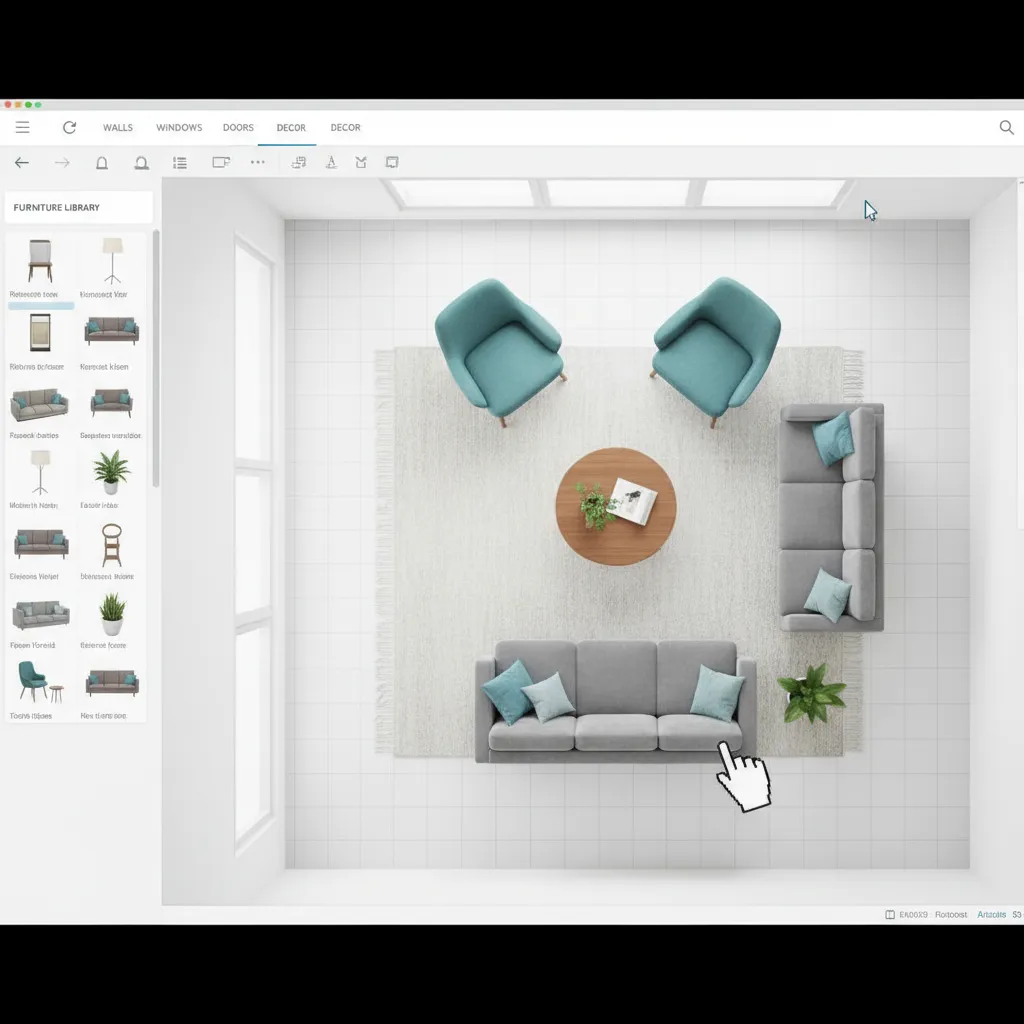The image size is (1024, 1024).
Task: Pick the floor lamp thumbnail beside the wooden chair
Action: click(x=112, y=261)
